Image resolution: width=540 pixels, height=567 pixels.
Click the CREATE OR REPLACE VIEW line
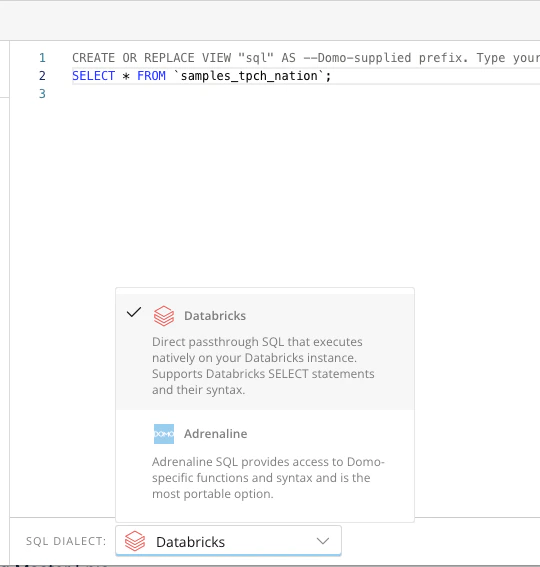coord(306,58)
